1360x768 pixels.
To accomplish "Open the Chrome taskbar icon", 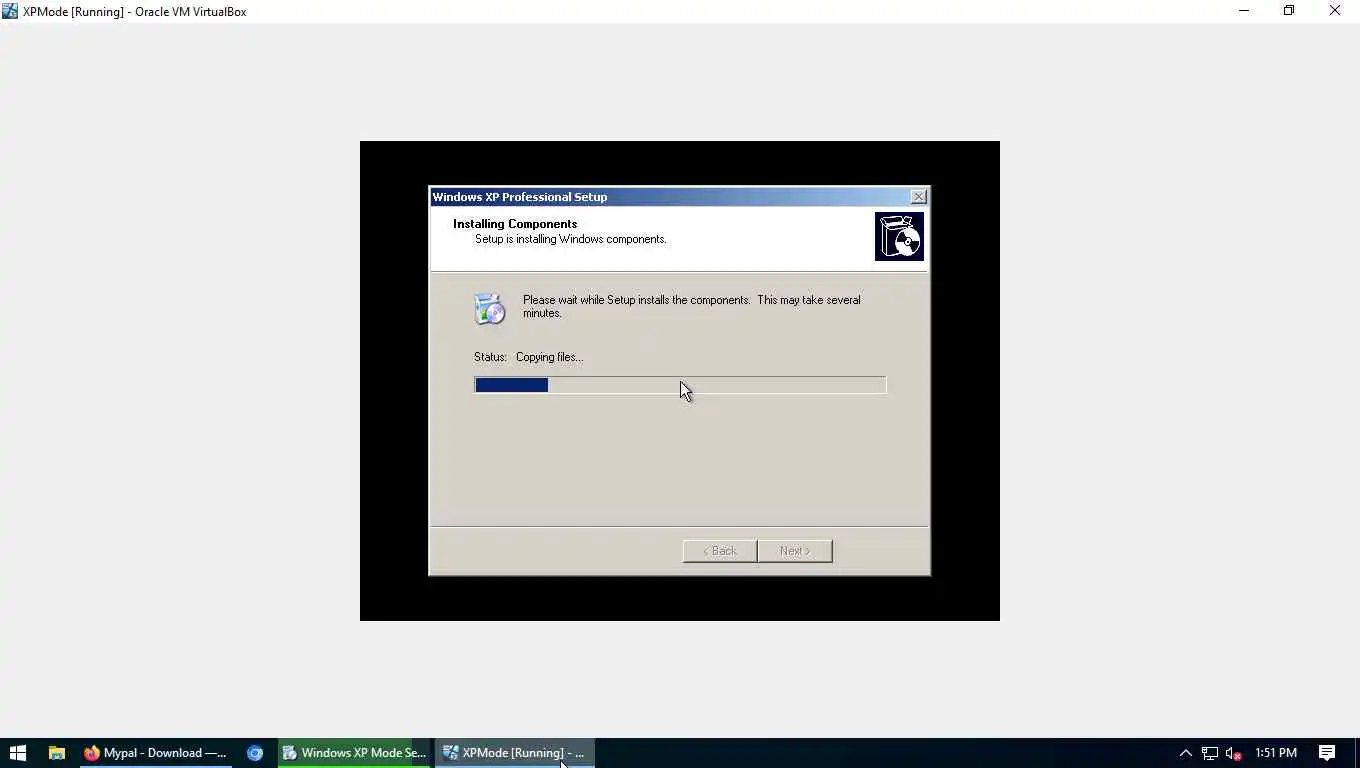I will coord(255,753).
